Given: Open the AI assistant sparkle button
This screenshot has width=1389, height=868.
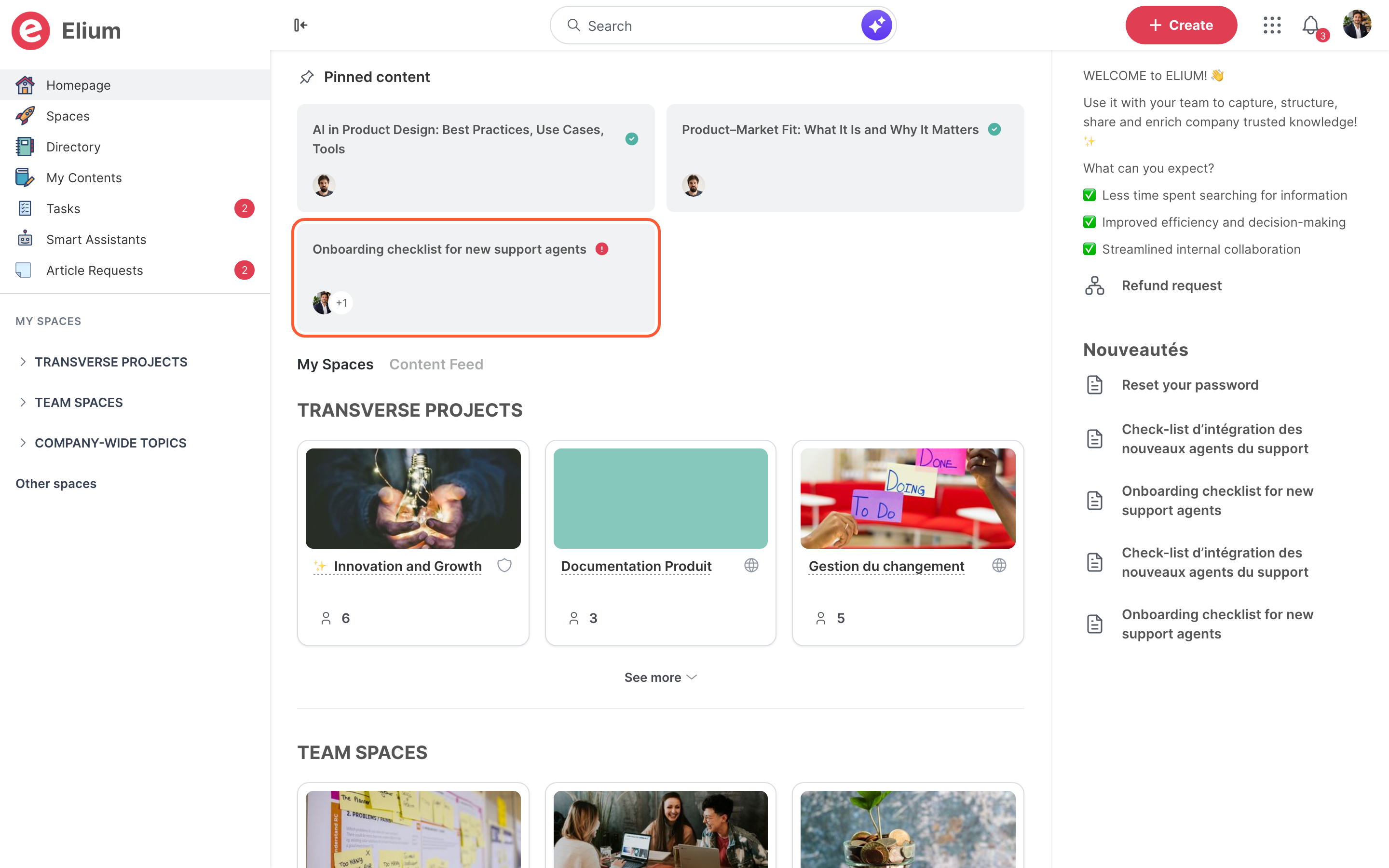Looking at the screenshot, I should coord(876,25).
